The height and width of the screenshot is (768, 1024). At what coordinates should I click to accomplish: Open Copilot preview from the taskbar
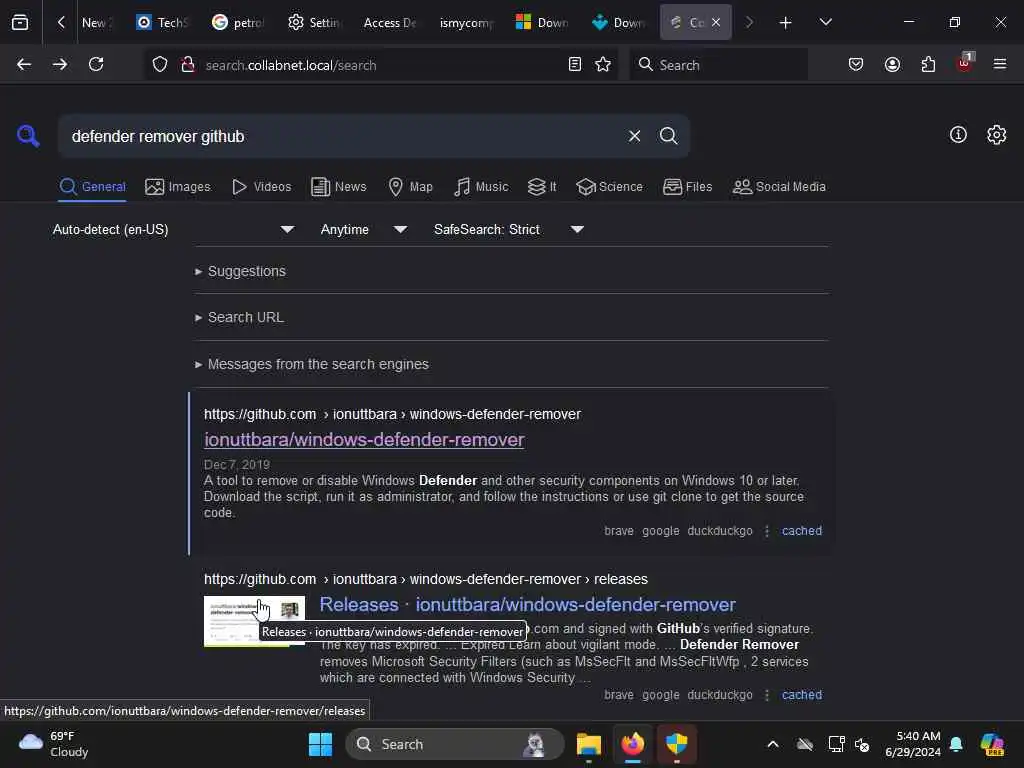point(992,744)
